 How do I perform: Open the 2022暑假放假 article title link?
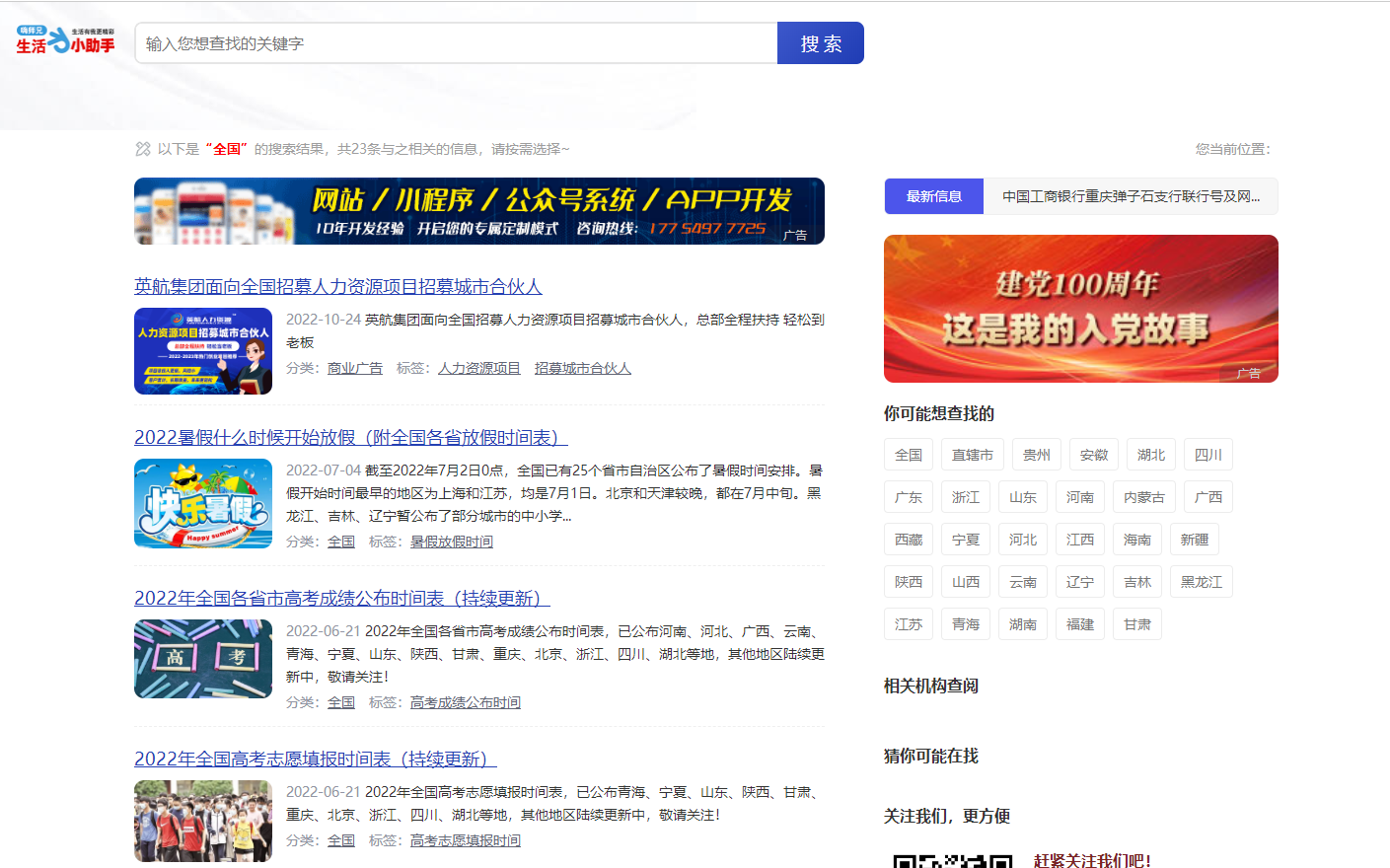point(350,437)
